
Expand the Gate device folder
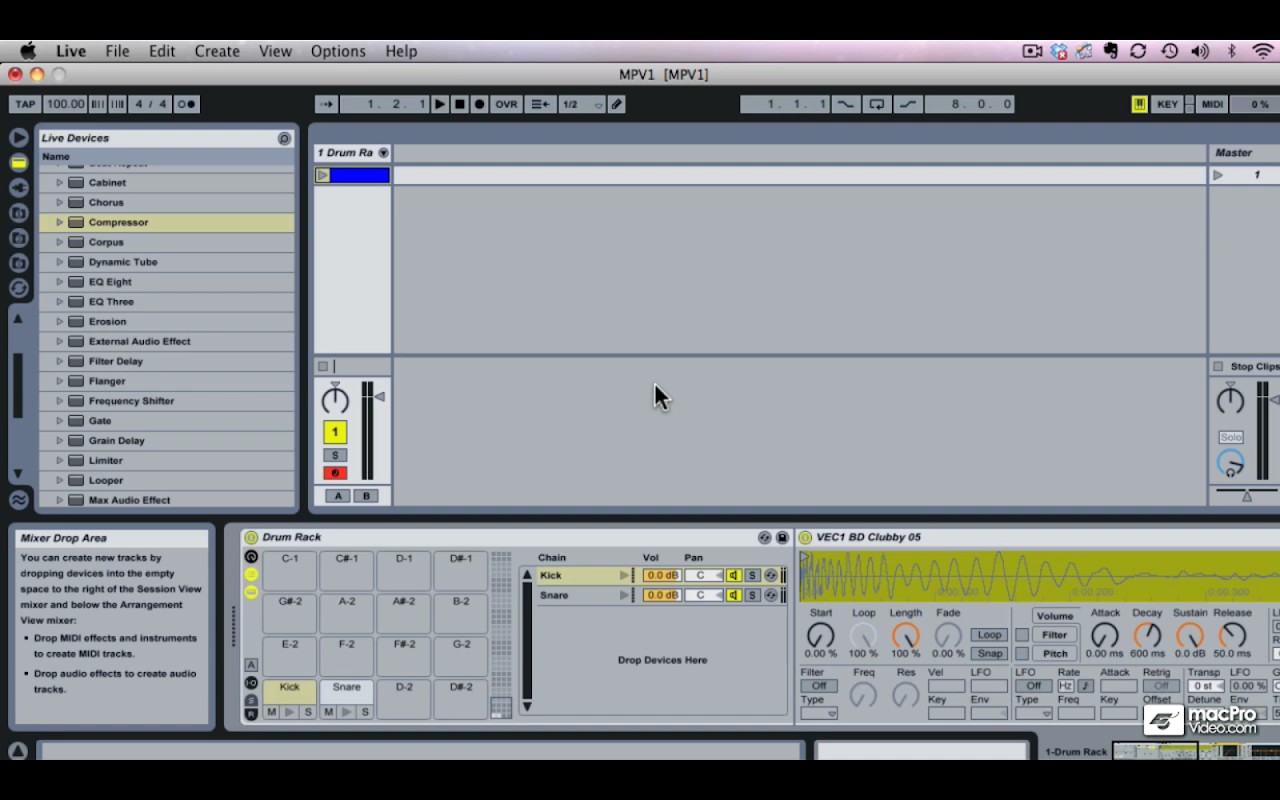click(60, 421)
